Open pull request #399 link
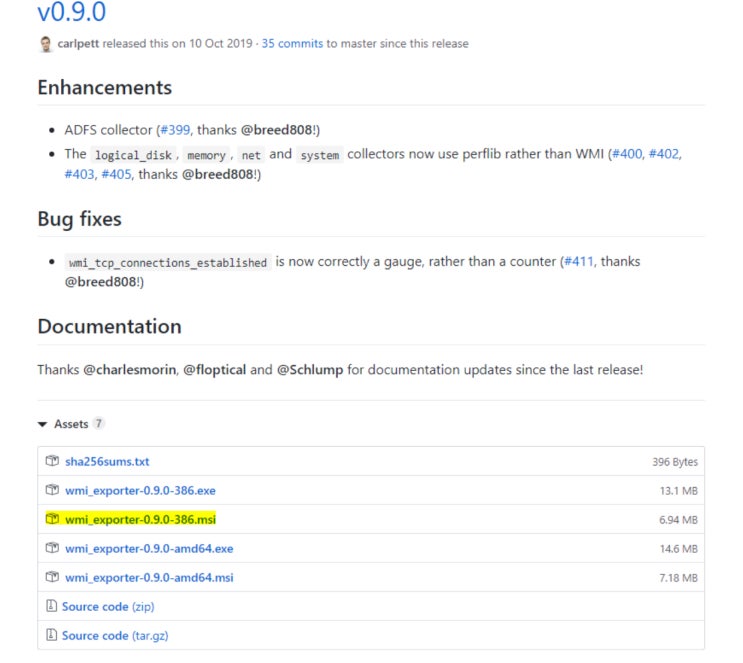The width and height of the screenshot is (743, 663). click(174, 130)
